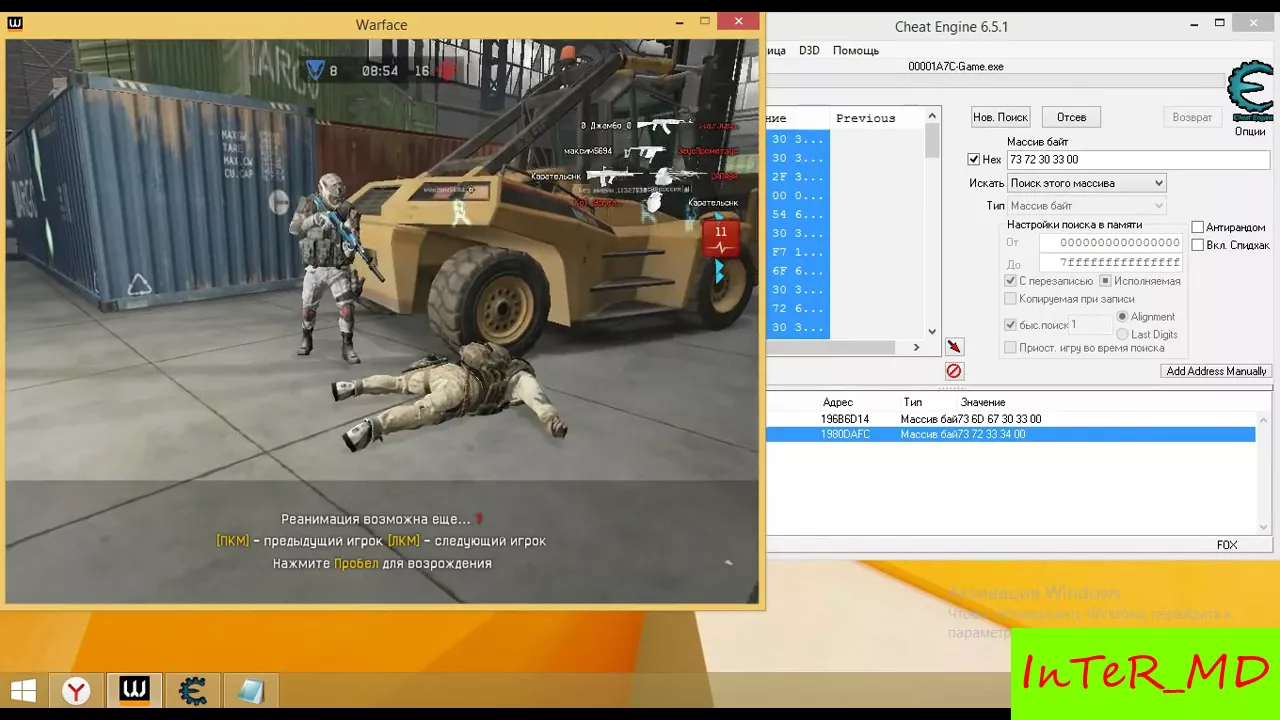Click the Адрес column header
Image resolution: width=1280 pixels, height=720 pixels.
tap(838, 402)
